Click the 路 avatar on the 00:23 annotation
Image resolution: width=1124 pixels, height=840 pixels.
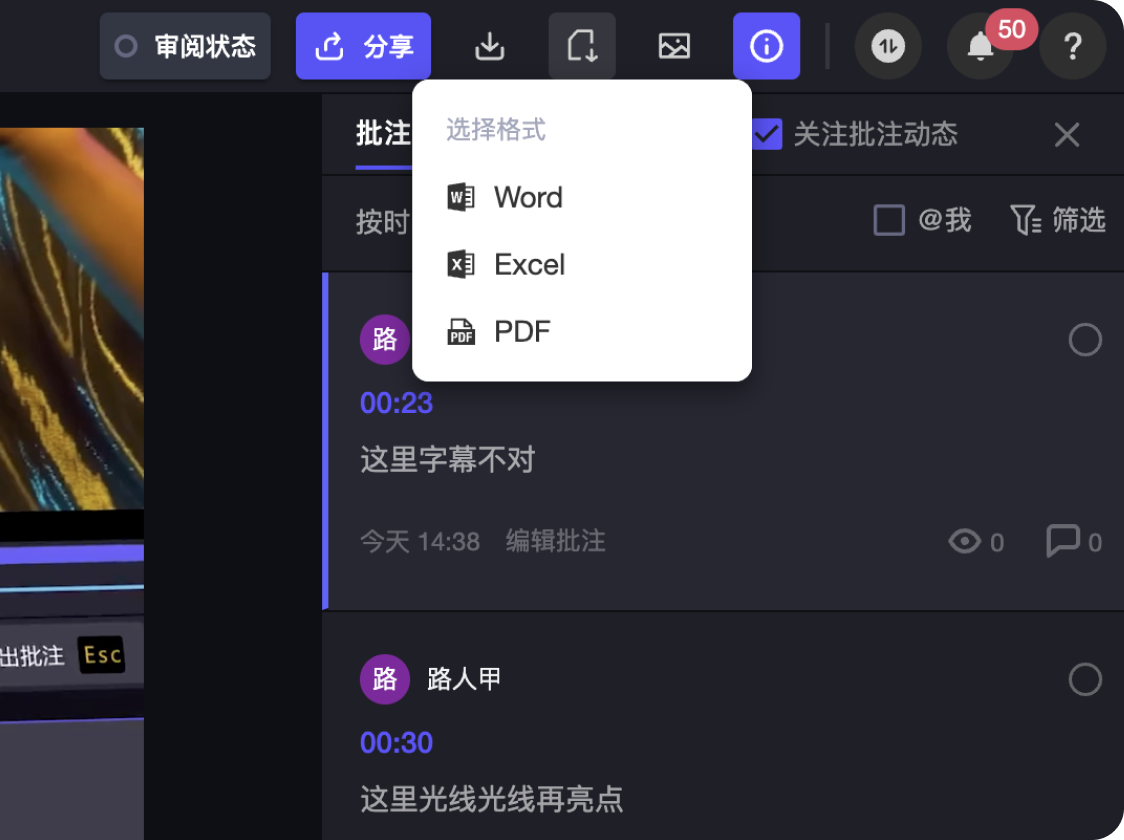pyautogui.click(x=385, y=339)
